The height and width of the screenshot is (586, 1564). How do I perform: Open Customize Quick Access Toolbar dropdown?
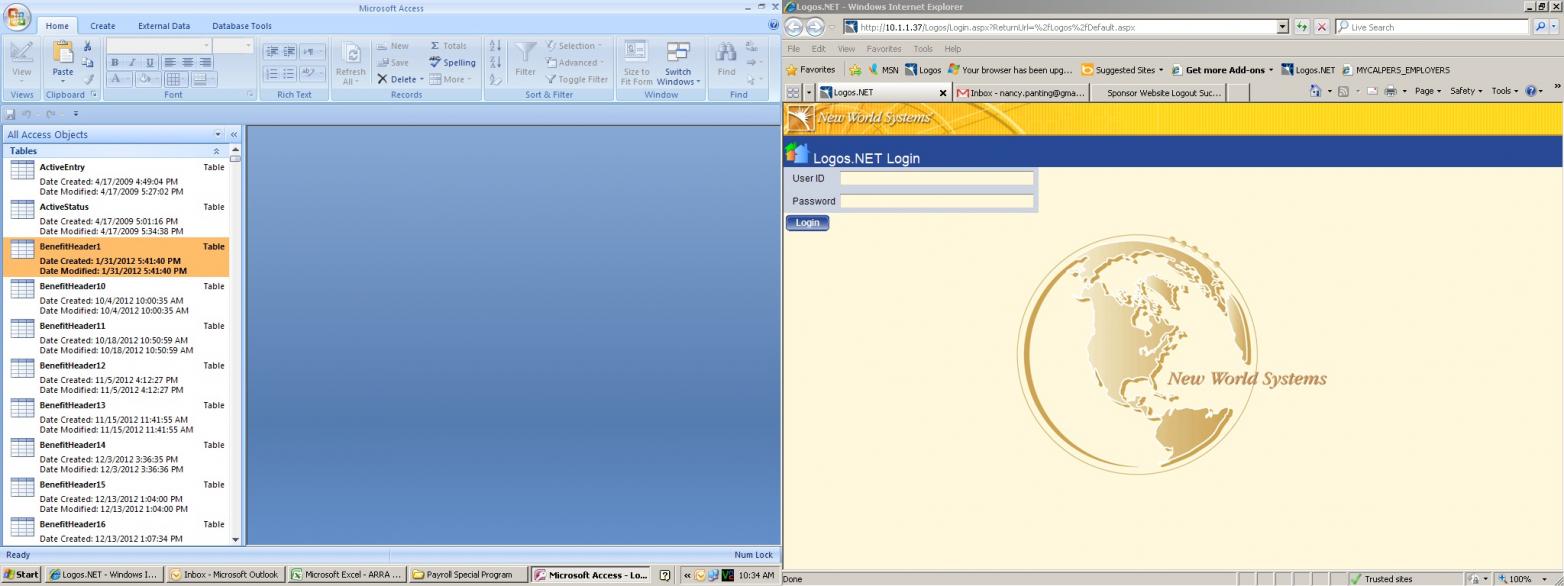click(x=75, y=114)
